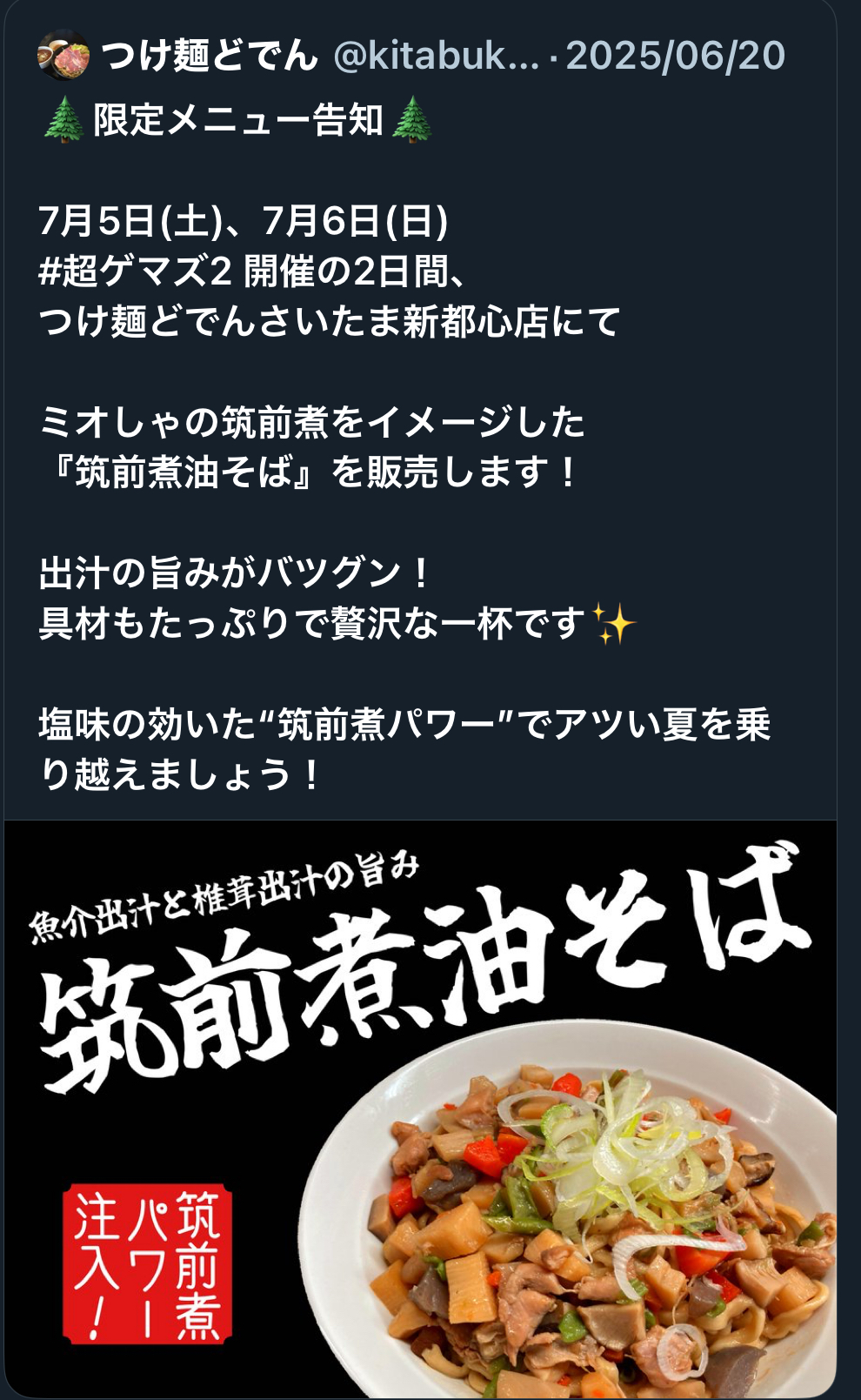Tap the sparkles emoji after 一杯です
861x1400 pixels.
pyautogui.click(x=614, y=623)
